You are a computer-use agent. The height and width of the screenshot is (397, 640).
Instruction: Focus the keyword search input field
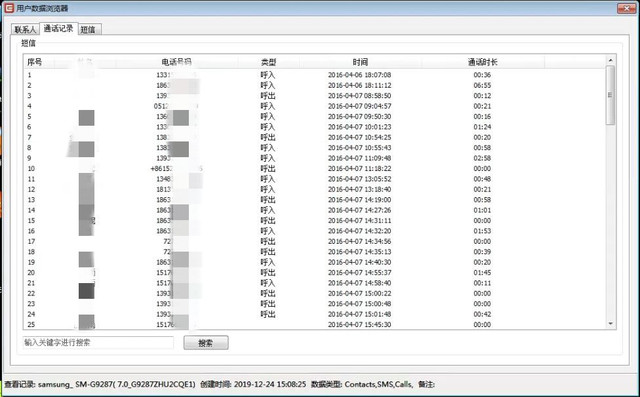[x=98, y=343]
